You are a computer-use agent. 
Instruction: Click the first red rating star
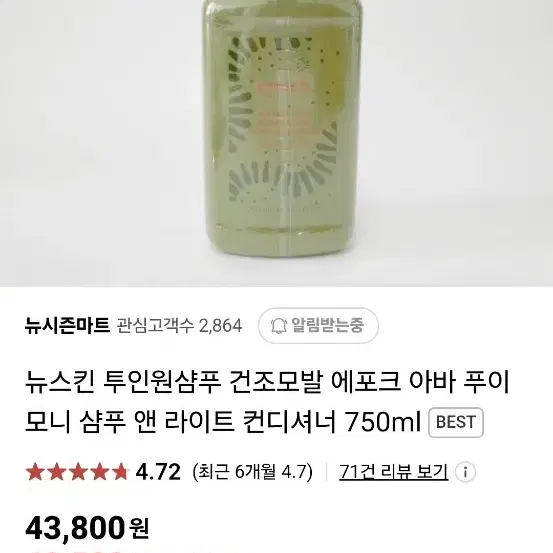[x=36, y=472]
